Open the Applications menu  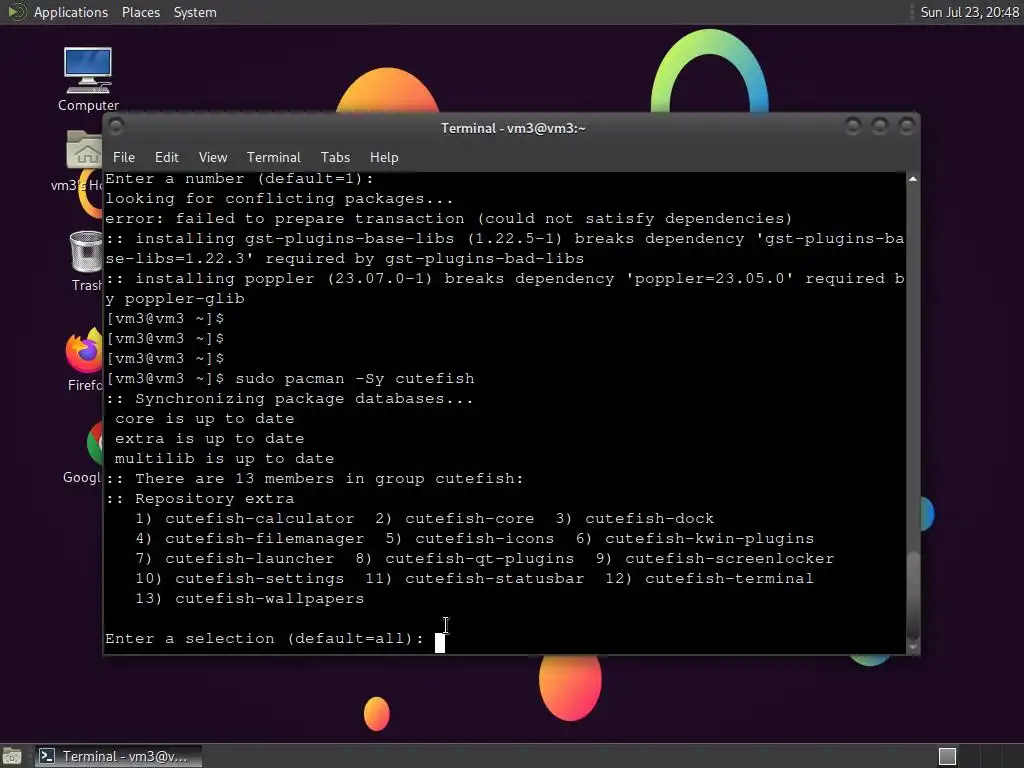point(71,12)
